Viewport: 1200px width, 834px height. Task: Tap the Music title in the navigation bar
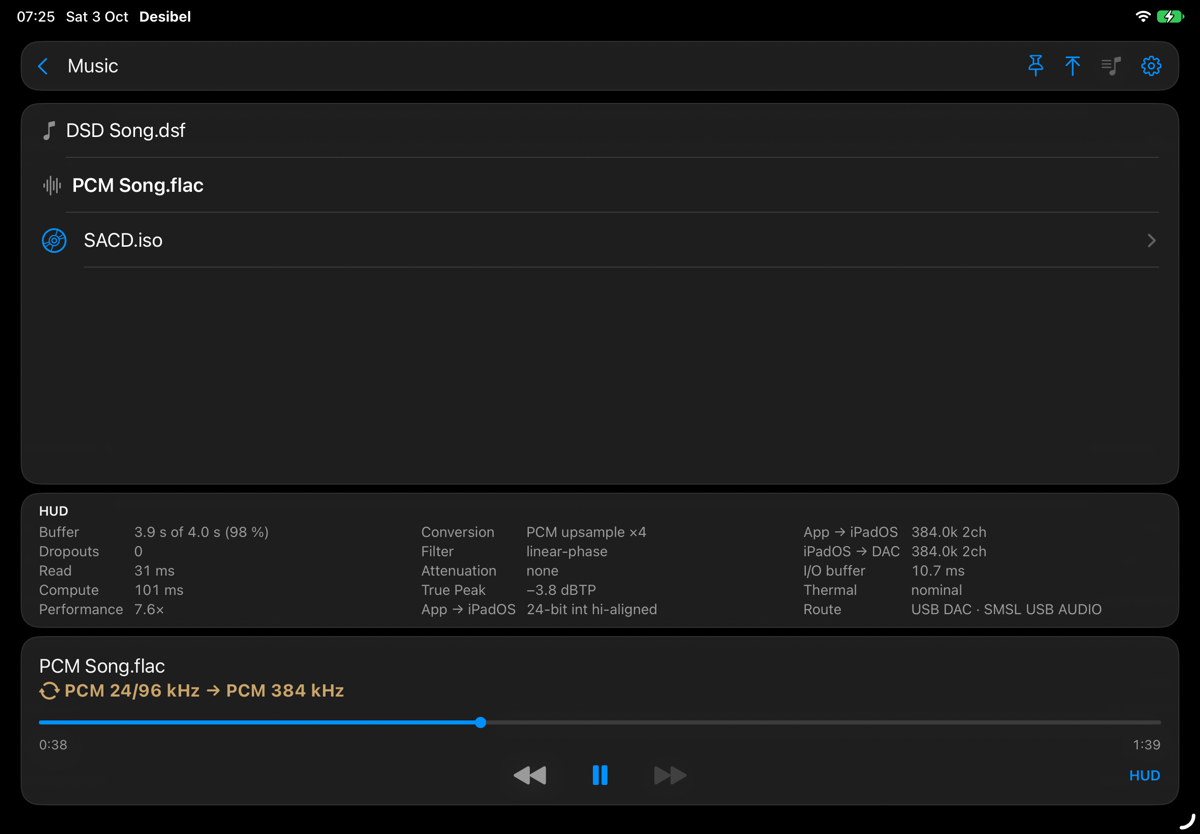[x=93, y=66]
